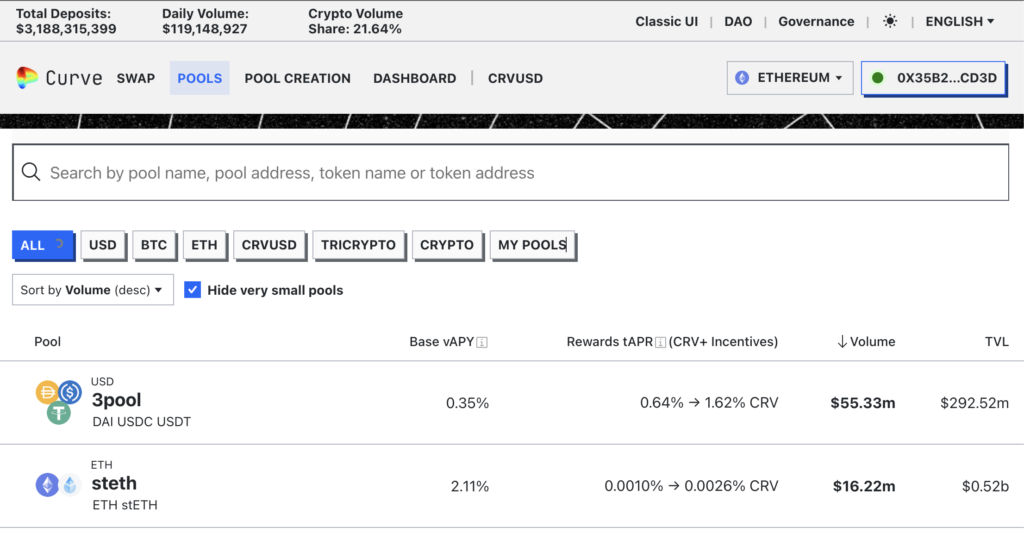The image size is (1024, 533).
Task: Filter pools by BTC
Action: pyautogui.click(x=153, y=245)
